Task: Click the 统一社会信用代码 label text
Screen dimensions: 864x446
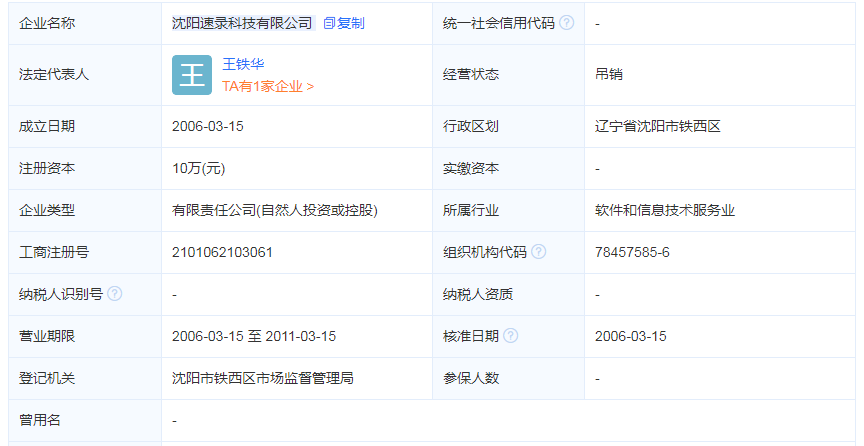Action: point(499,23)
